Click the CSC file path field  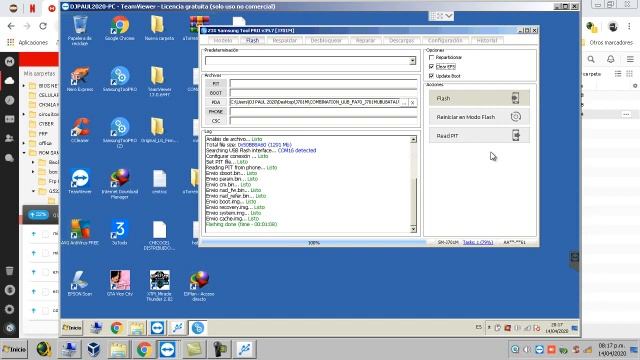click(323, 121)
